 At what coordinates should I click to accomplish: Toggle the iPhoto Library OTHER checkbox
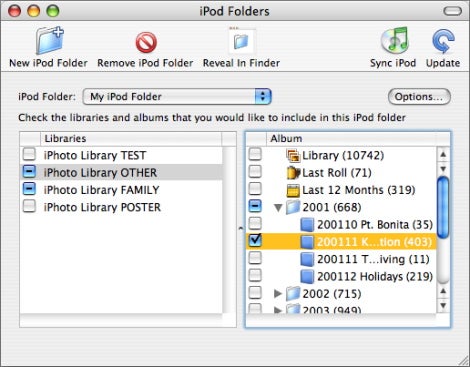(x=29, y=172)
